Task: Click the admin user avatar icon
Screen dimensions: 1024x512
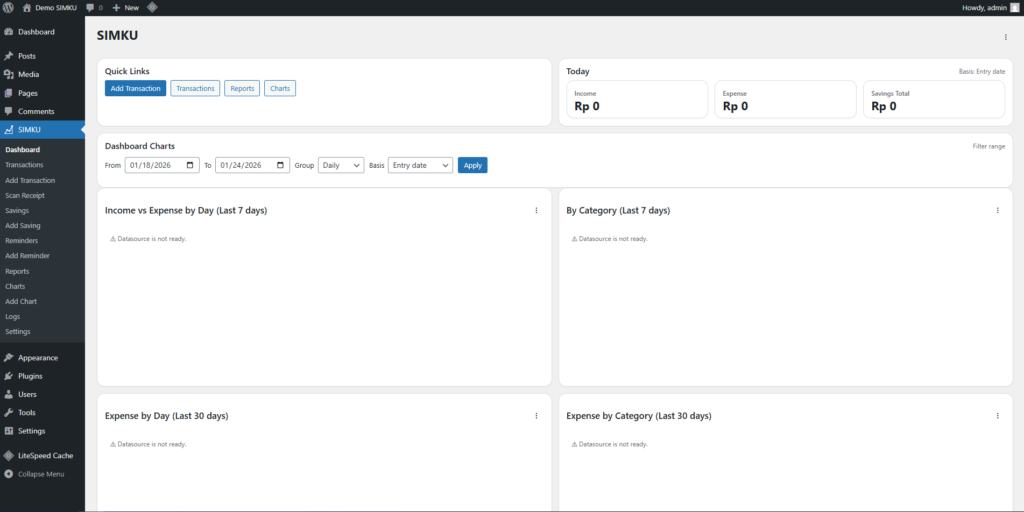Action: (1014, 7)
